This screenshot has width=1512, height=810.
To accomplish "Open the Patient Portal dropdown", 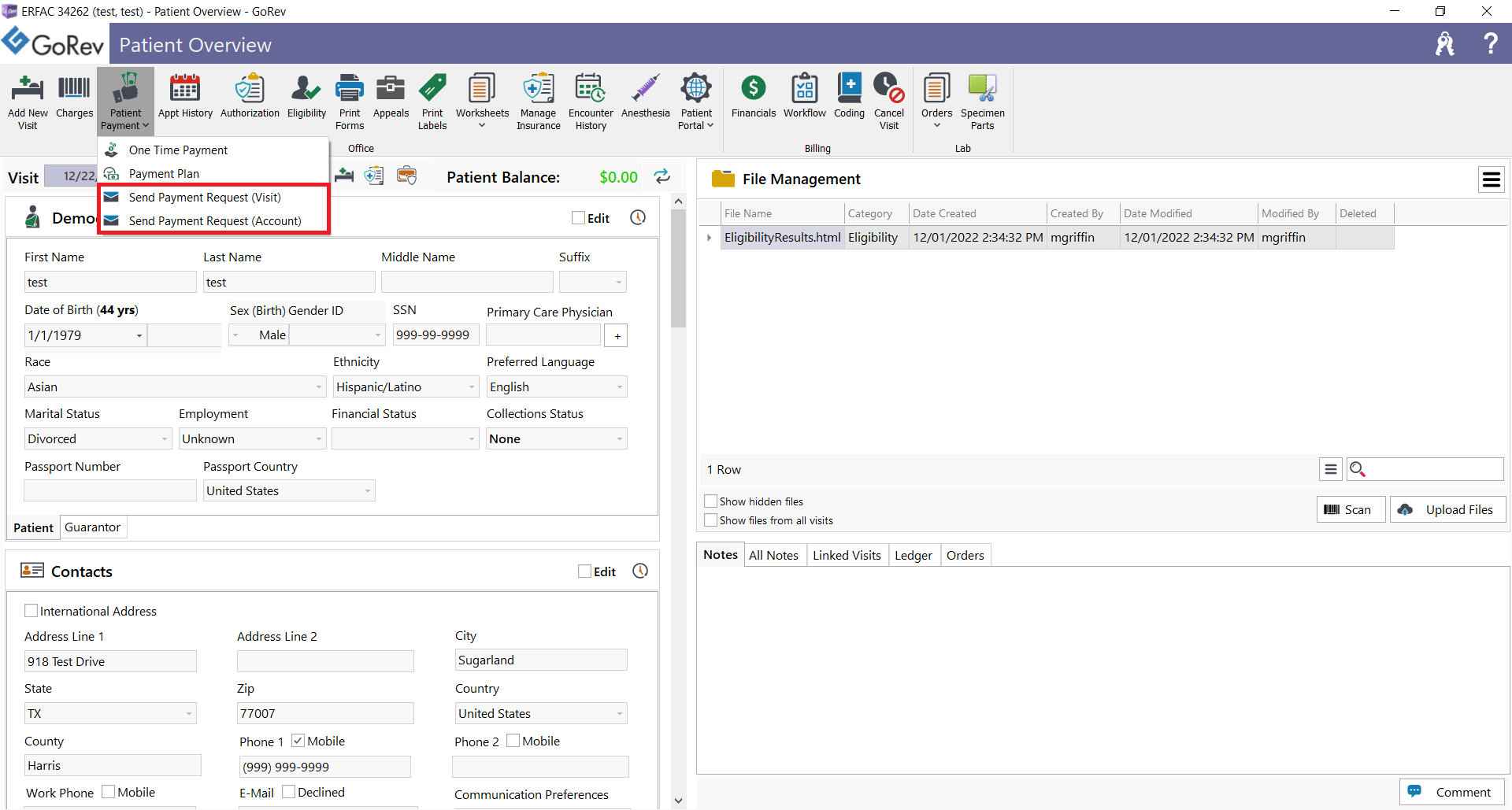I will click(696, 102).
